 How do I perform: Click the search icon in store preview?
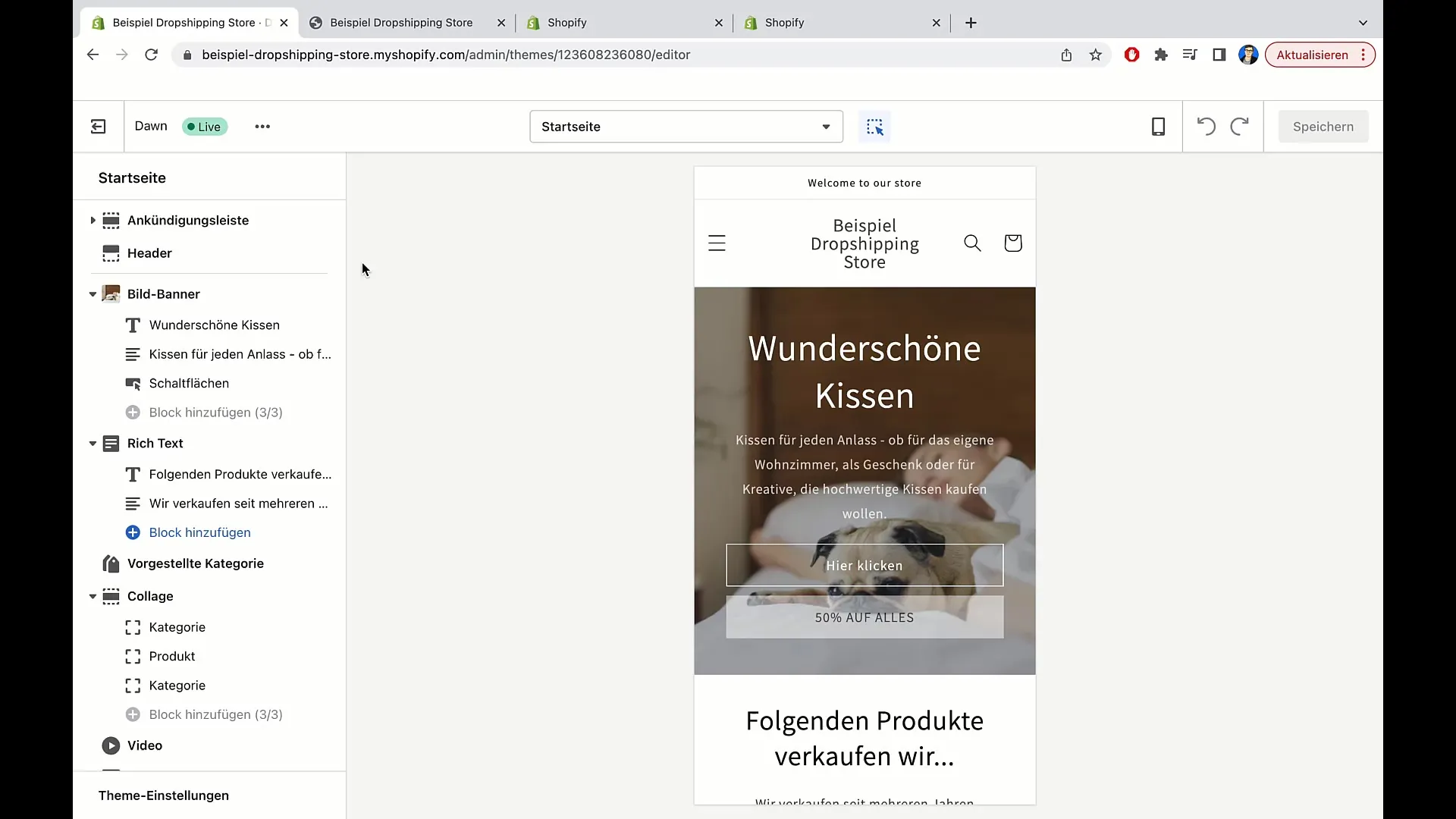(x=972, y=243)
